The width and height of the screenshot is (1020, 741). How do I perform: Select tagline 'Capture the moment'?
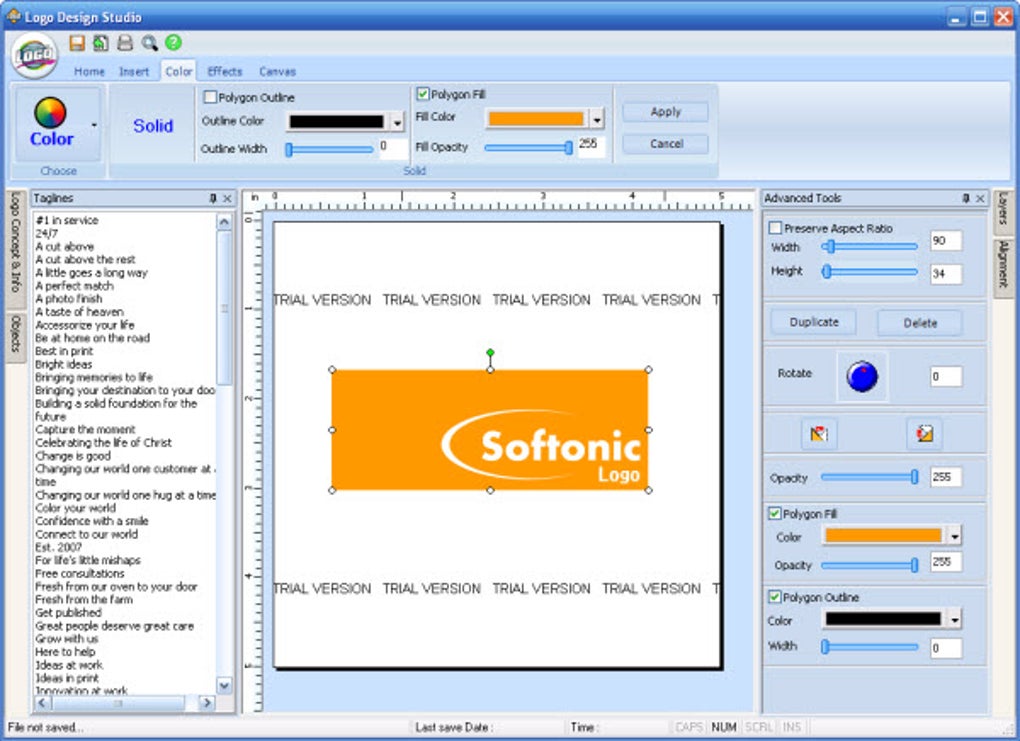[85, 429]
